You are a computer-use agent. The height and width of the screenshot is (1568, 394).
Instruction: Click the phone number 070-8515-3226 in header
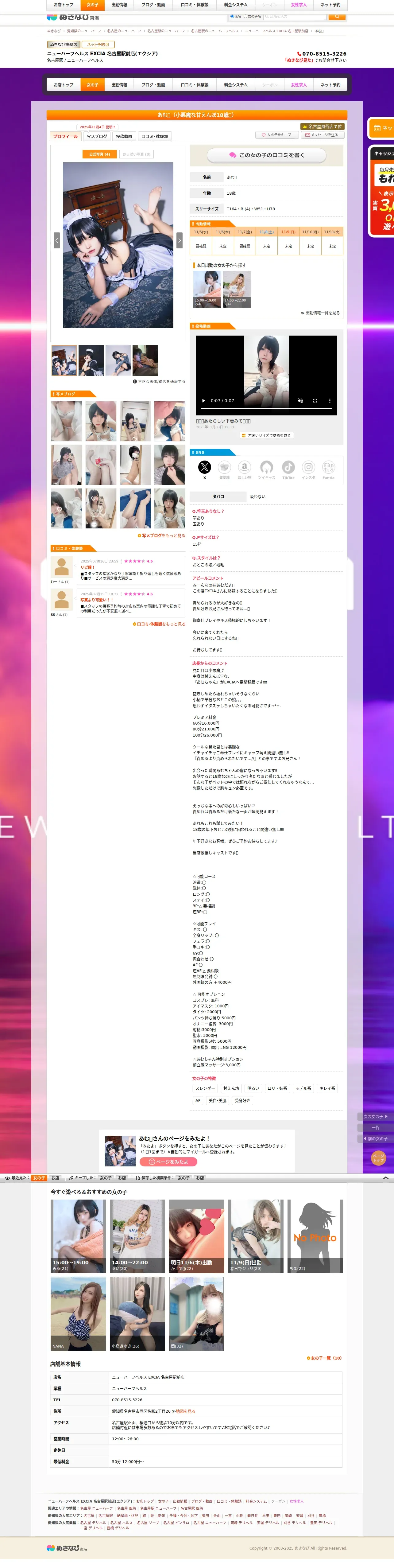(325, 53)
